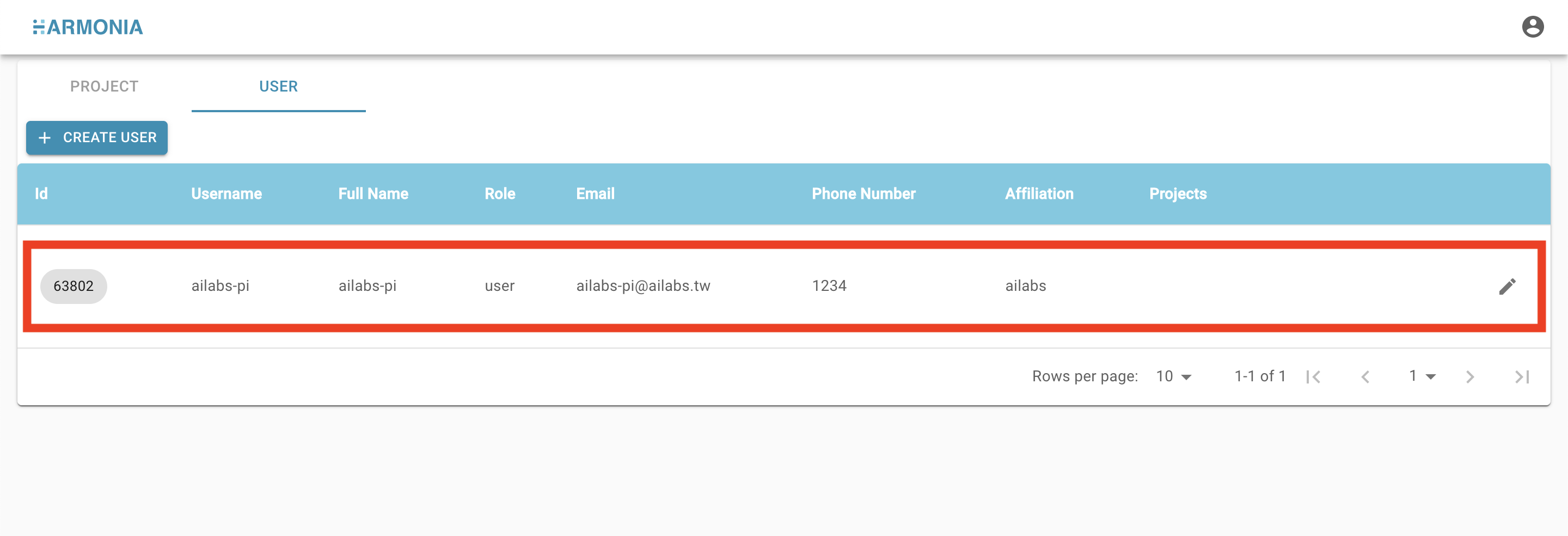The height and width of the screenshot is (536, 1568).
Task: Sort by the Username column header
Action: point(226,194)
